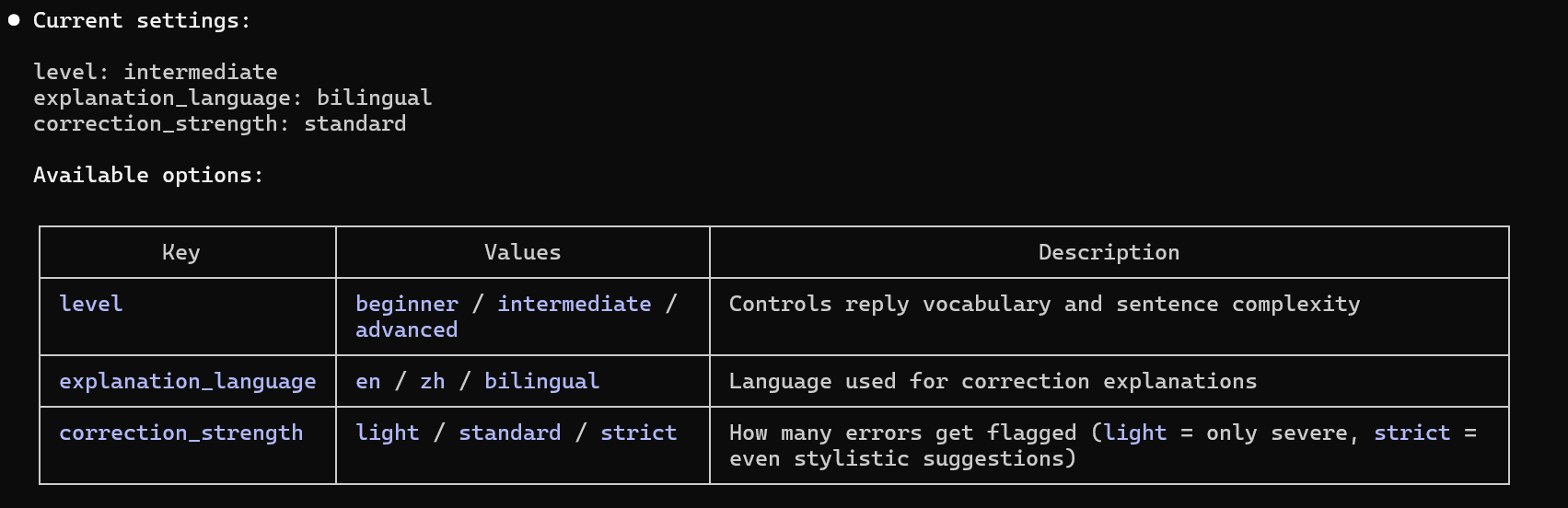The width and height of the screenshot is (1568, 508).
Task: Select the strict value in Values column
Action: pos(638,433)
